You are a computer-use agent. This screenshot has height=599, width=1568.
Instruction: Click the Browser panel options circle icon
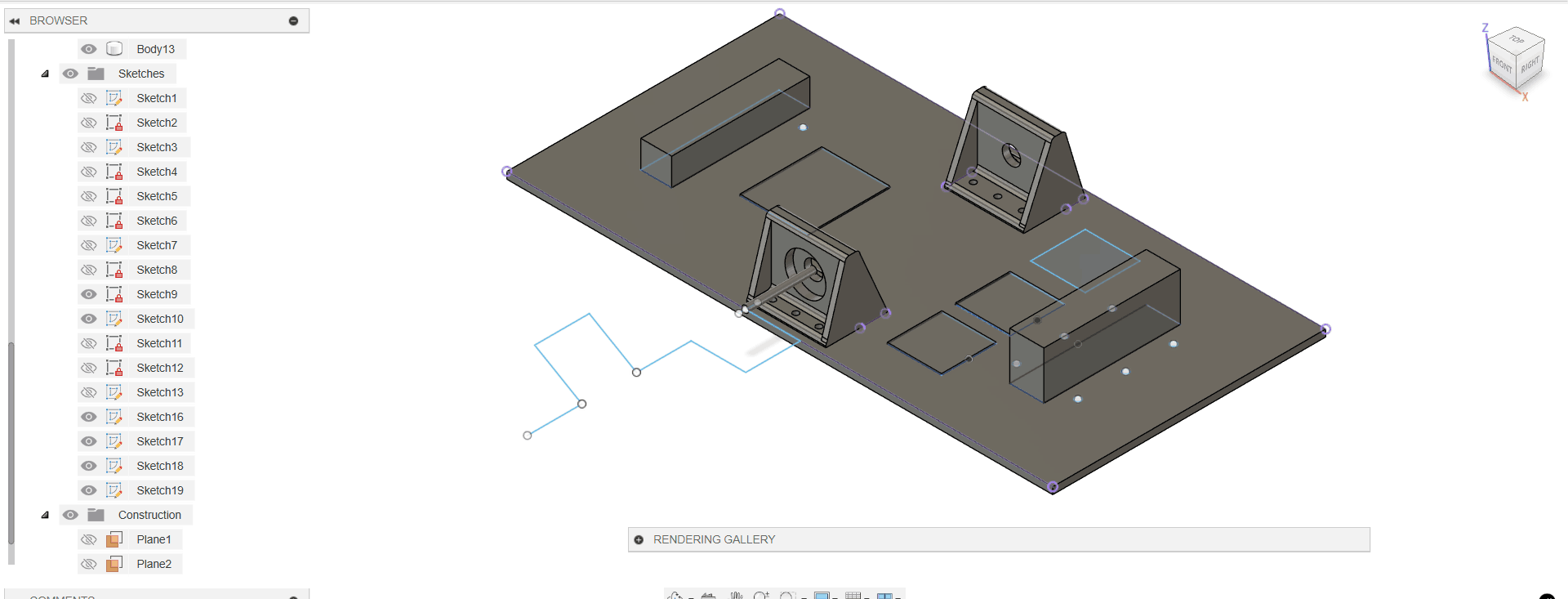pyautogui.click(x=293, y=21)
